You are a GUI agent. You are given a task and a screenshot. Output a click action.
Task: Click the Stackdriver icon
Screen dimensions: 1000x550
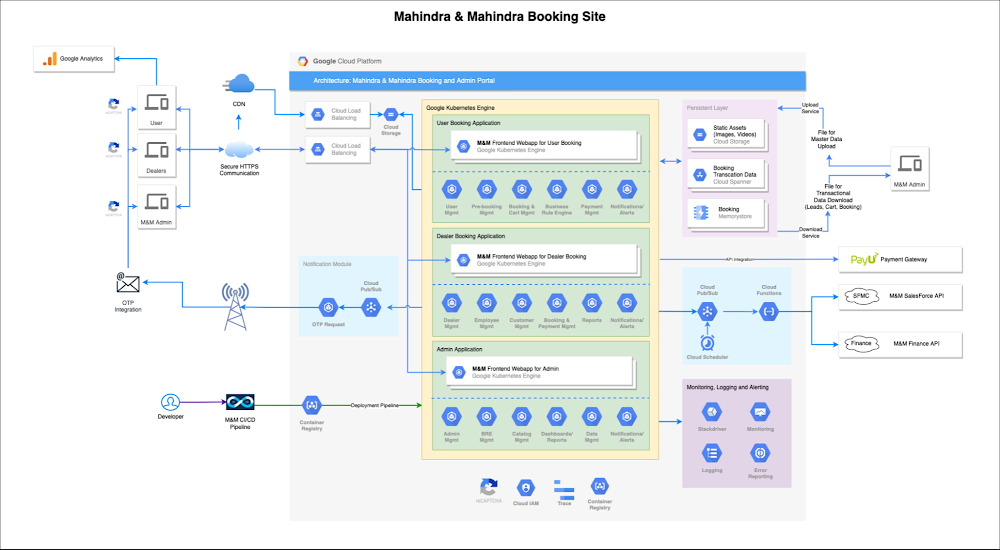pyautogui.click(x=712, y=412)
